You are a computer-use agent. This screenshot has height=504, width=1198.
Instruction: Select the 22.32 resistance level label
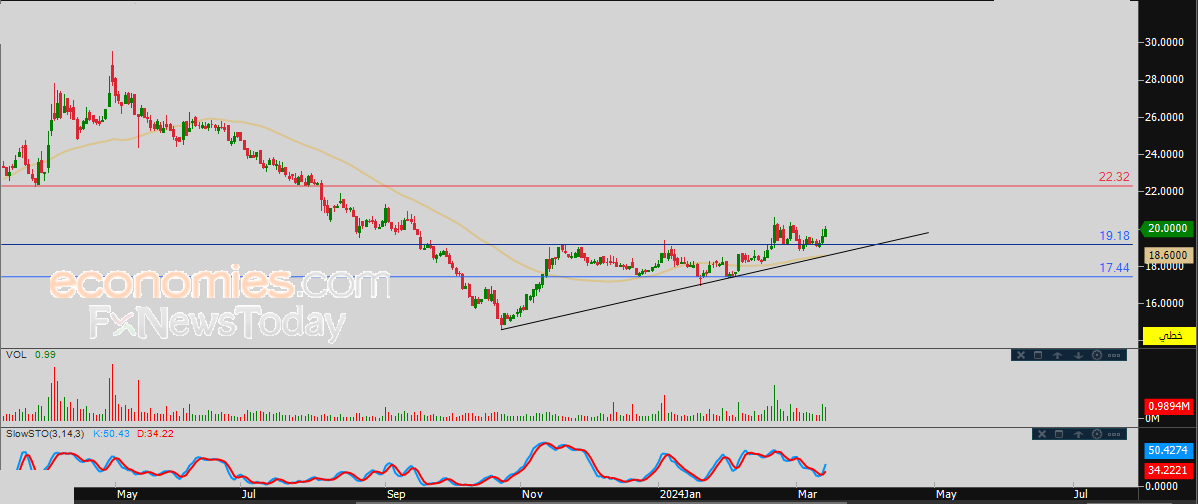coord(1114,176)
